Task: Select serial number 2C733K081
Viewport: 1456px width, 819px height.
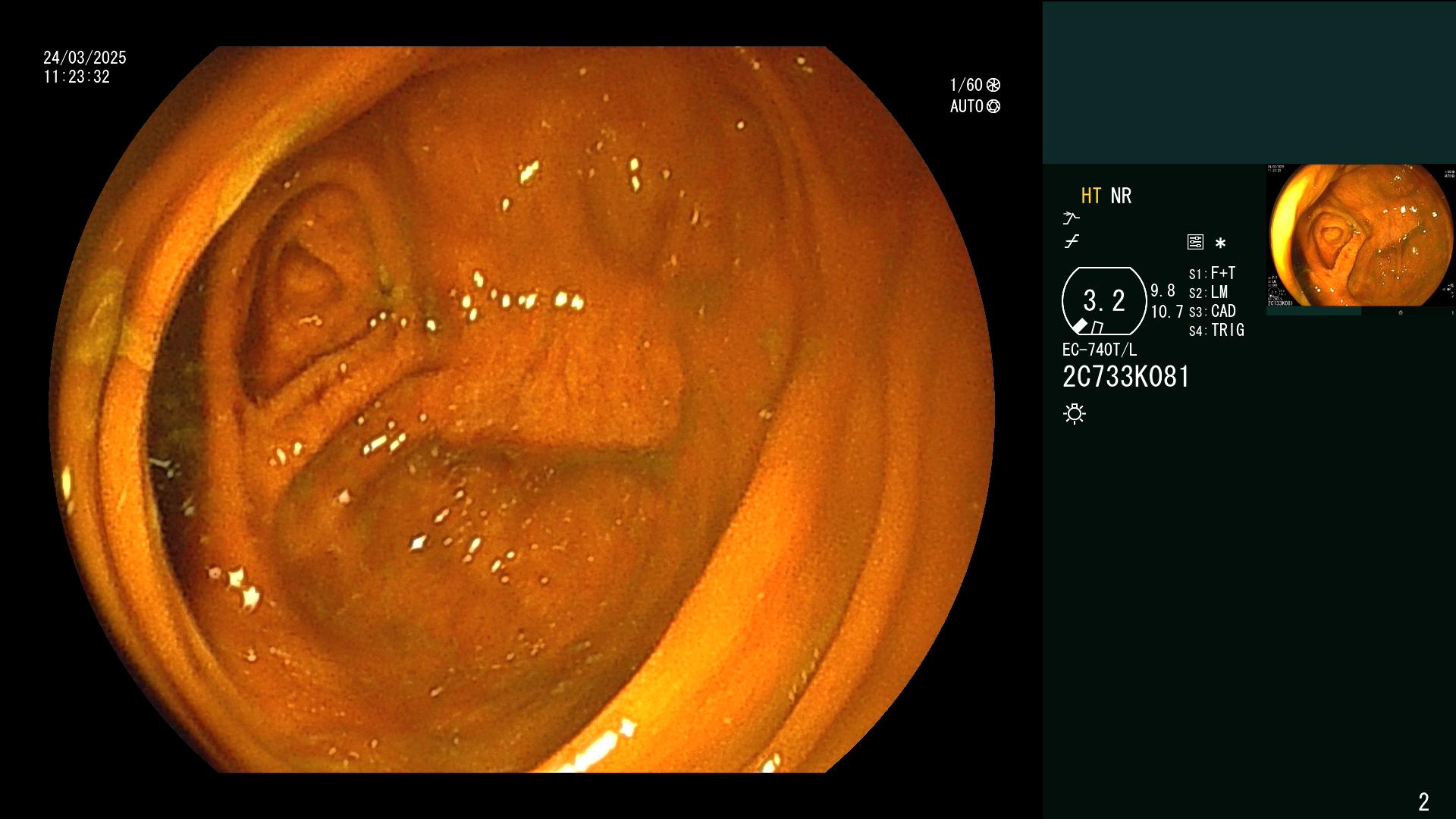Action: (x=1126, y=377)
